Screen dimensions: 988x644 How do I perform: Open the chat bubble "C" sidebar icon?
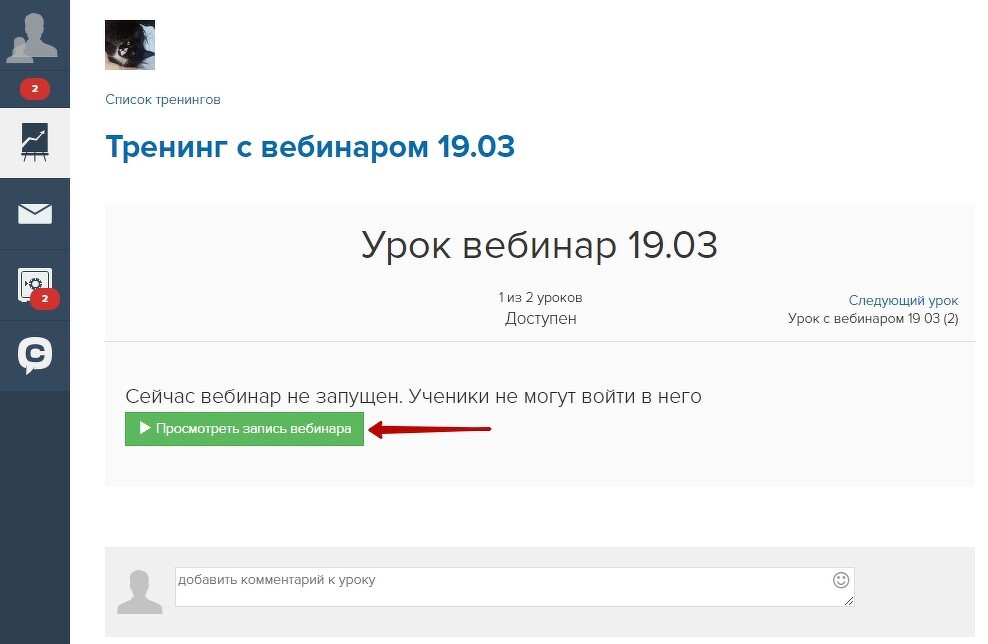(x=35, y=356)
